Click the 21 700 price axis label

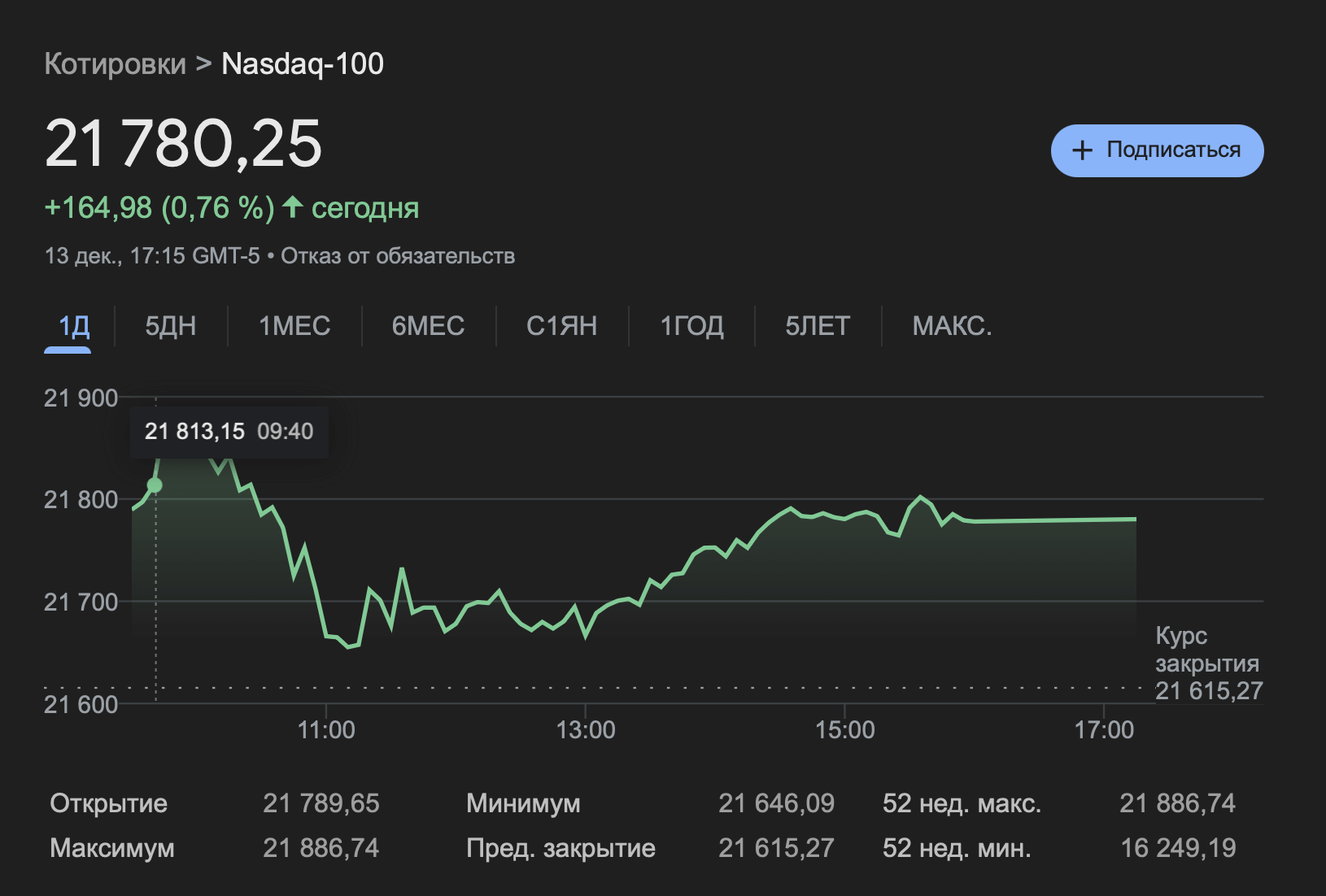point(81,602)
